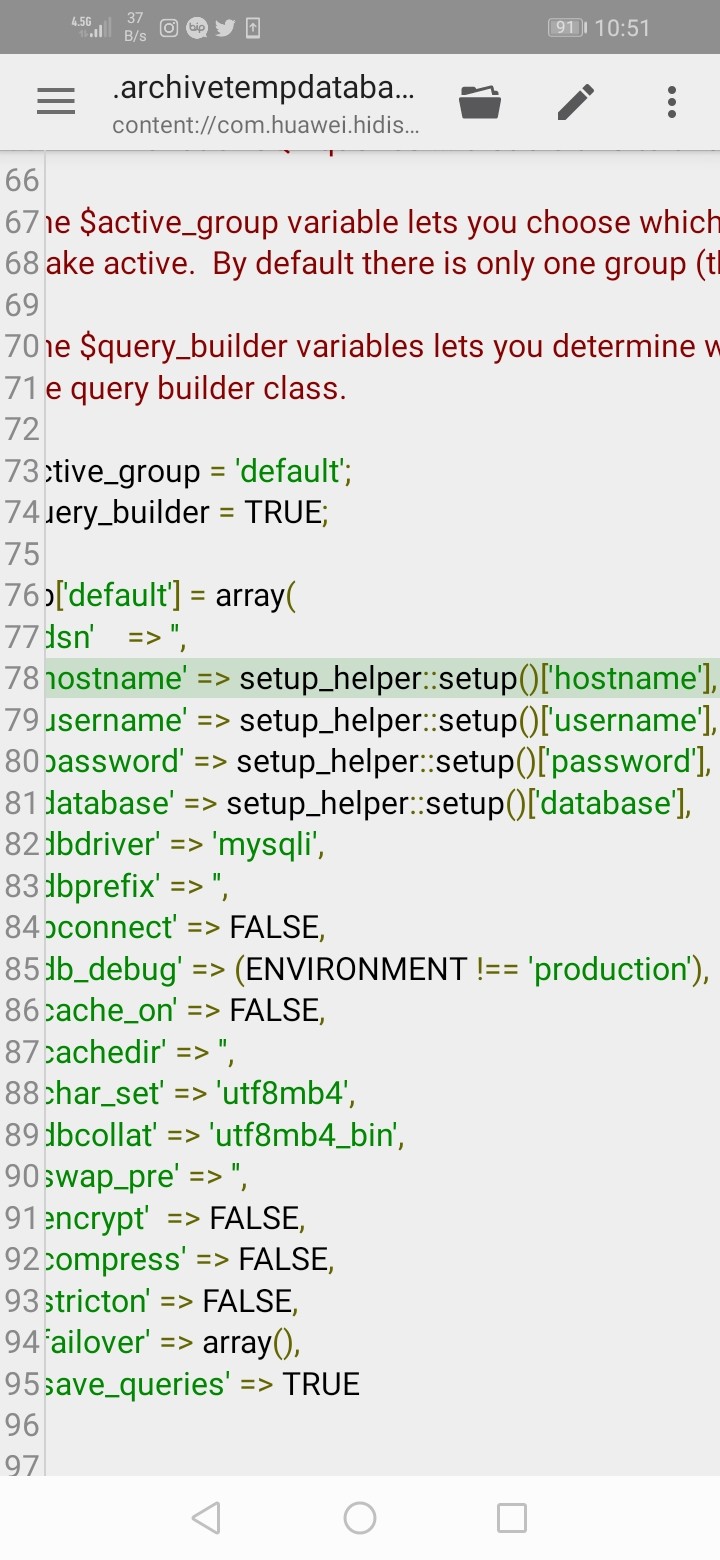The image size is (720, 1560).
Task: Tap line number 82 in the gutter
Action: [x=22, y=845]
